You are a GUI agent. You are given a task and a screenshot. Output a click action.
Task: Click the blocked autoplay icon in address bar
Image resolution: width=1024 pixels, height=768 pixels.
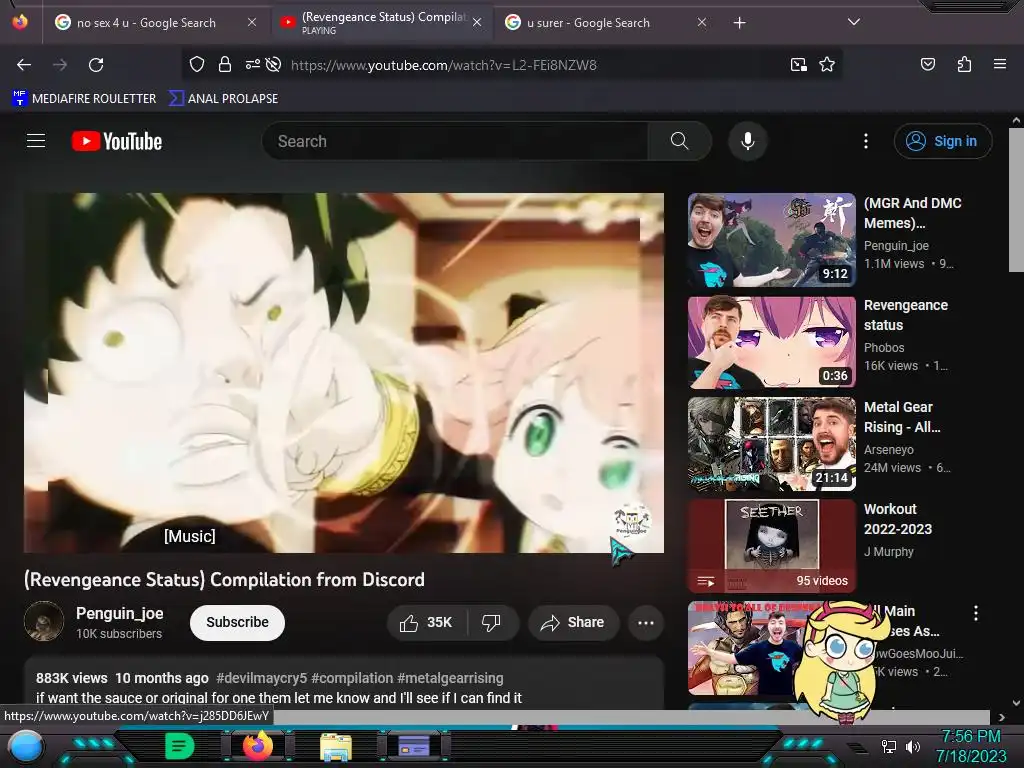(274, 64)
